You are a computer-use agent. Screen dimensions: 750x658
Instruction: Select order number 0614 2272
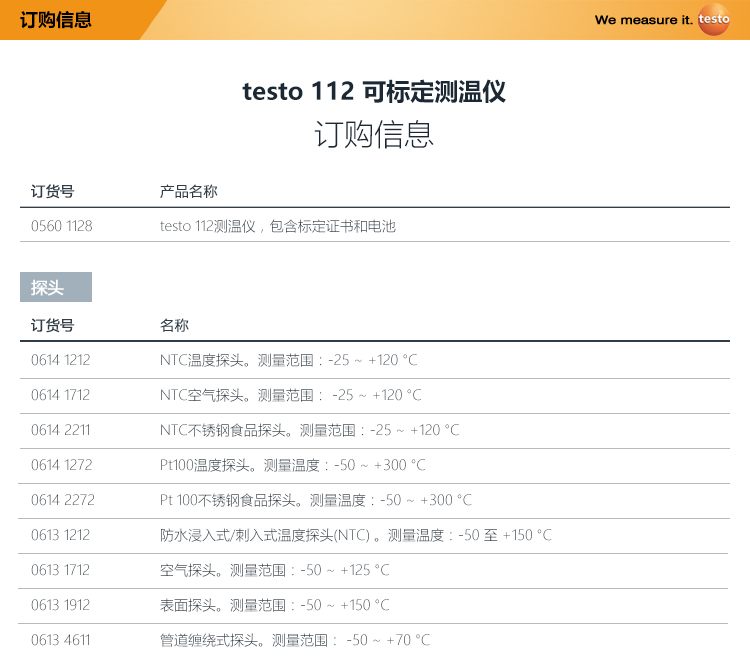pos(63,500)
